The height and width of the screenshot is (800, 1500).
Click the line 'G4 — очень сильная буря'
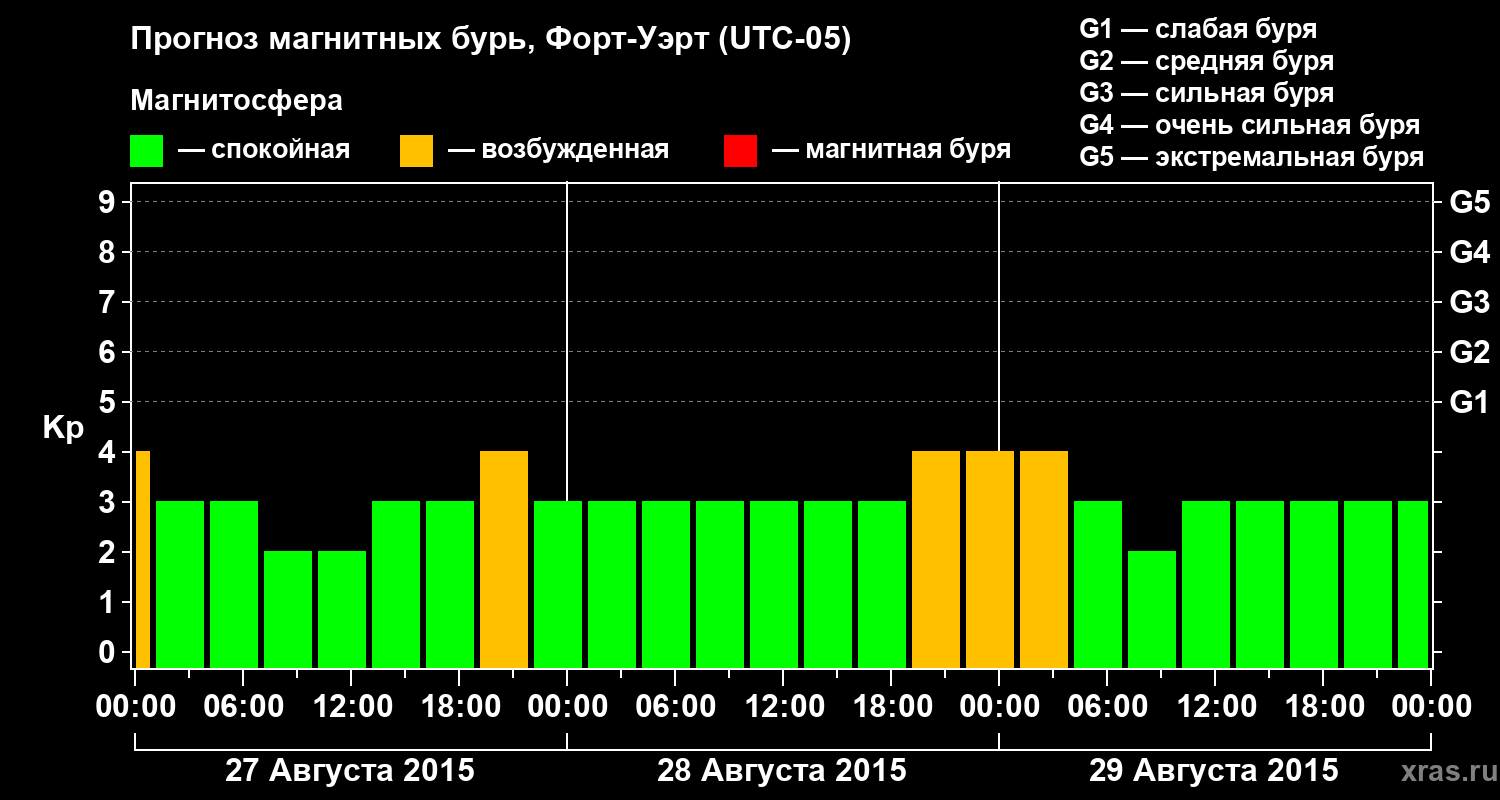point(1250,125)
